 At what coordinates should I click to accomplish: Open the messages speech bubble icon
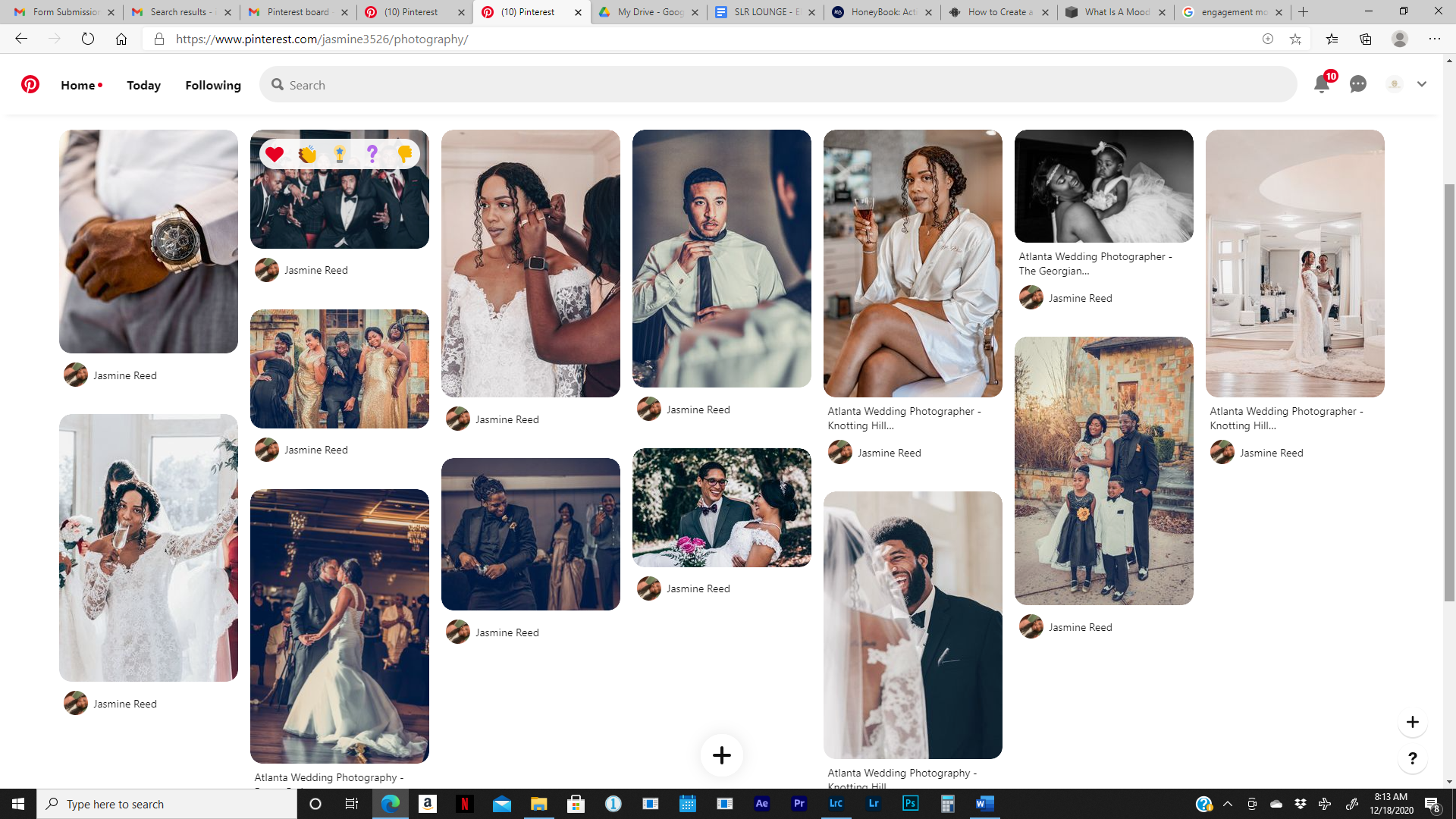click(x=1358, y=84)
